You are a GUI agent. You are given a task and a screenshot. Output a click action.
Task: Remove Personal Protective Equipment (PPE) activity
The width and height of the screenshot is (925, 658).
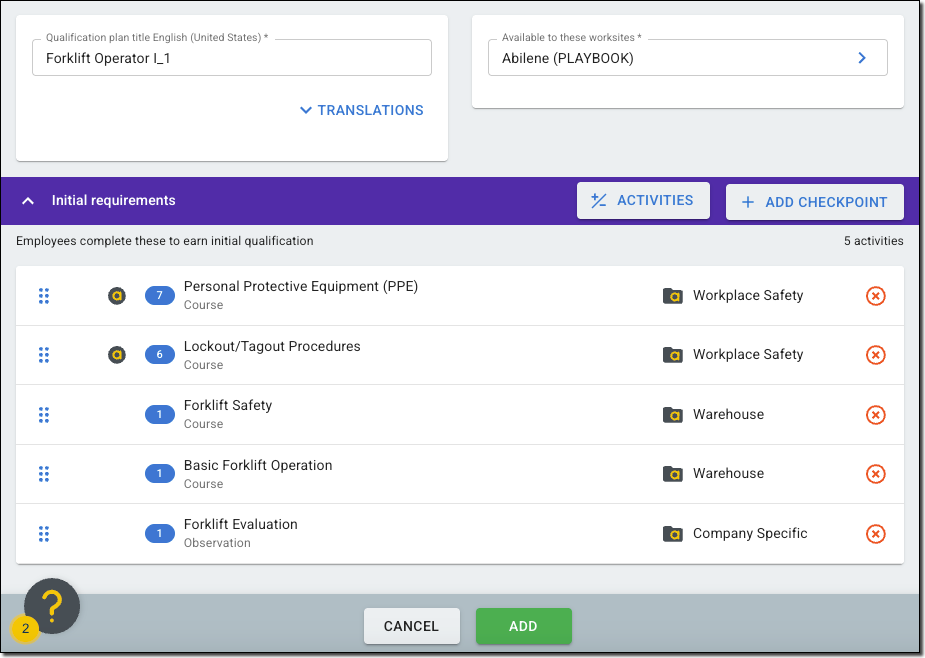(875, 296)
